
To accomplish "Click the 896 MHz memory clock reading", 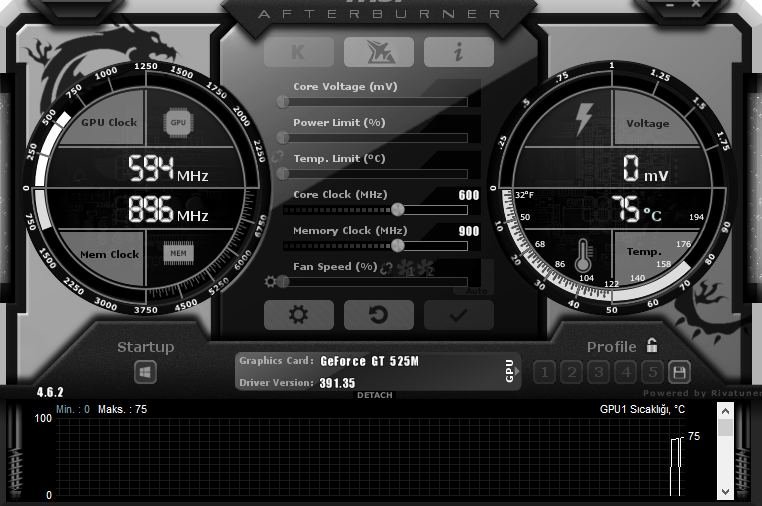I will tap(168, 209).
